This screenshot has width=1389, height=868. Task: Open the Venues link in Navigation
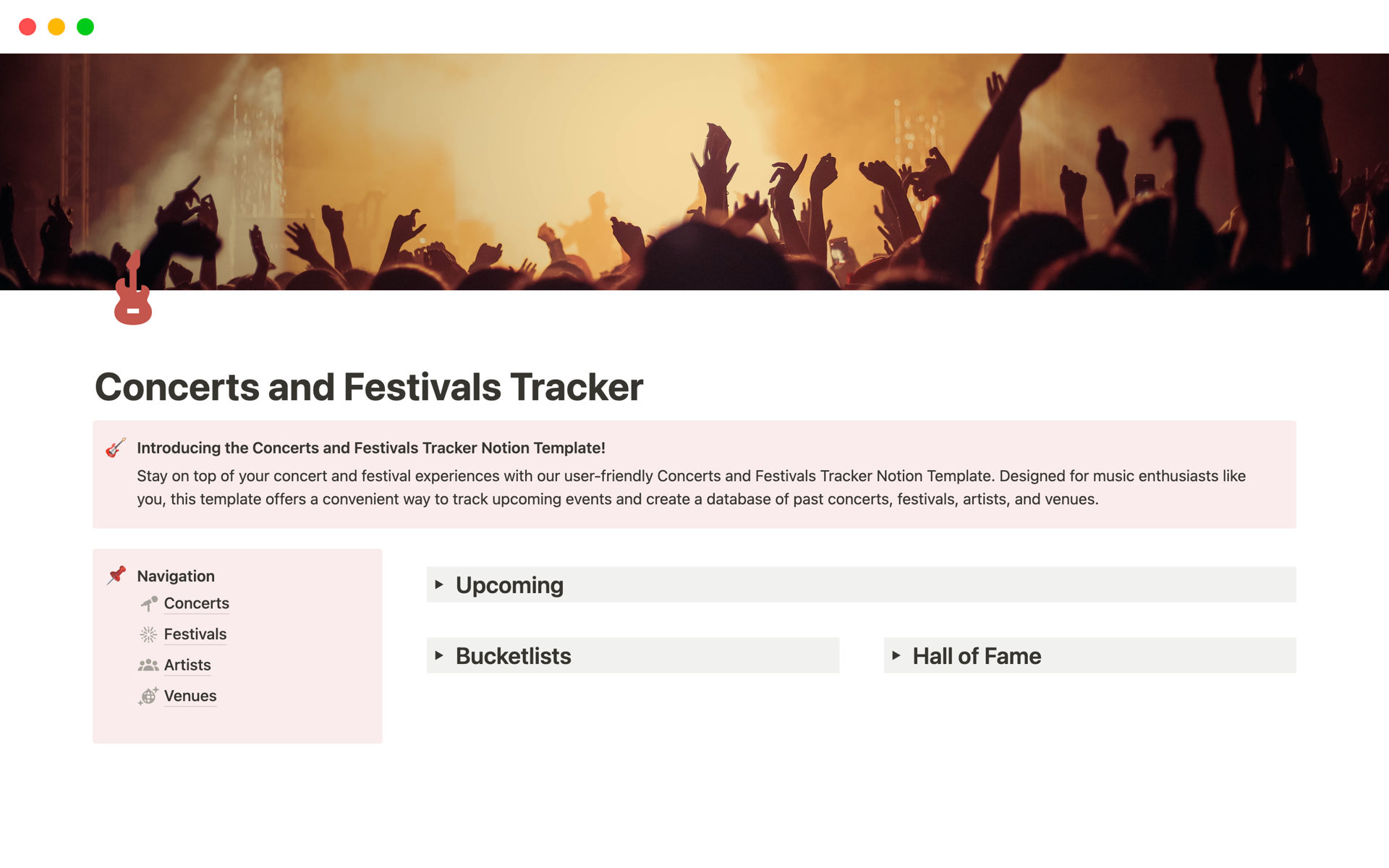pyautogui.click(x=190, y=695)
